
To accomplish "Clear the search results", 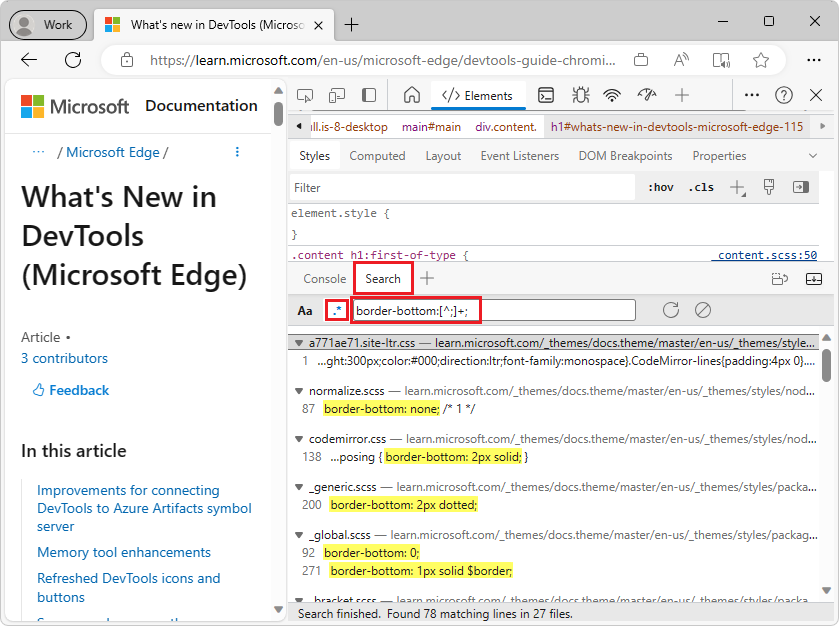I will [705, 310].
